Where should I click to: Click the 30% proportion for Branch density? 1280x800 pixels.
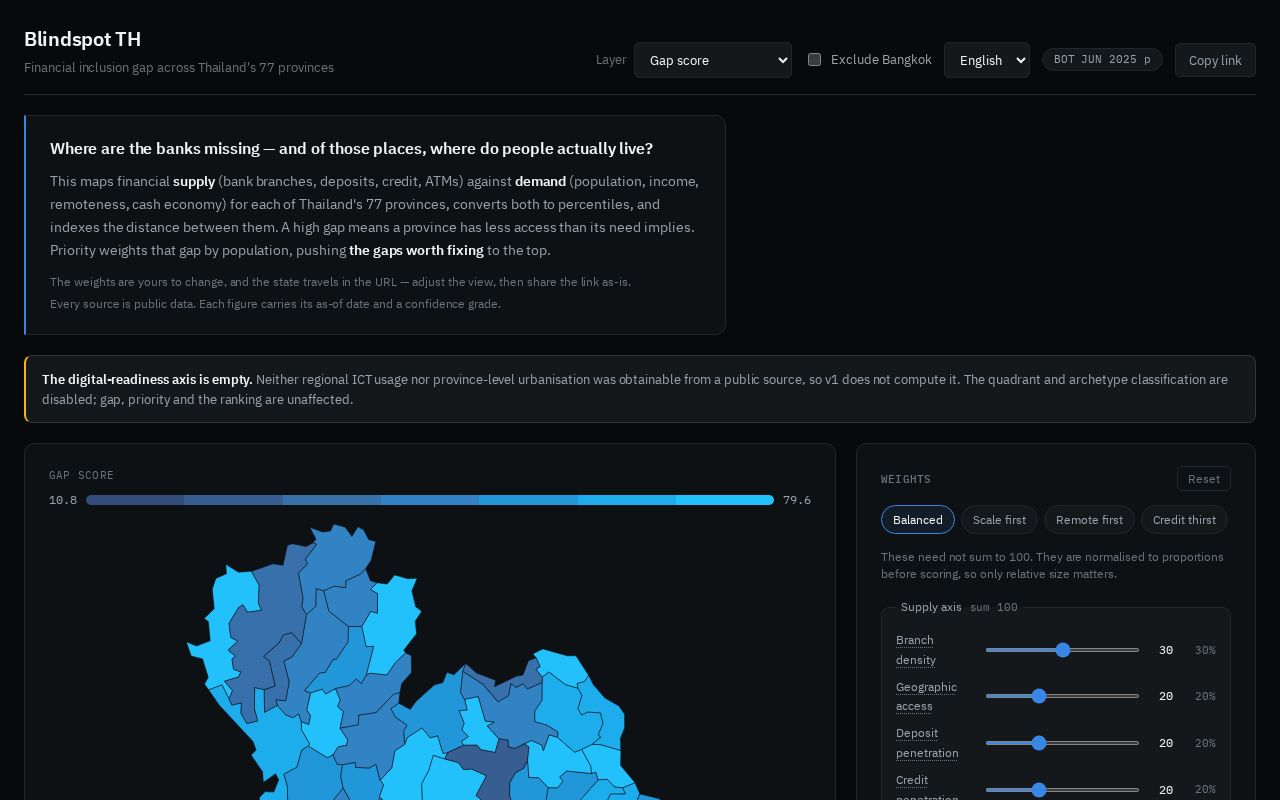click(x=1205, y=650)
